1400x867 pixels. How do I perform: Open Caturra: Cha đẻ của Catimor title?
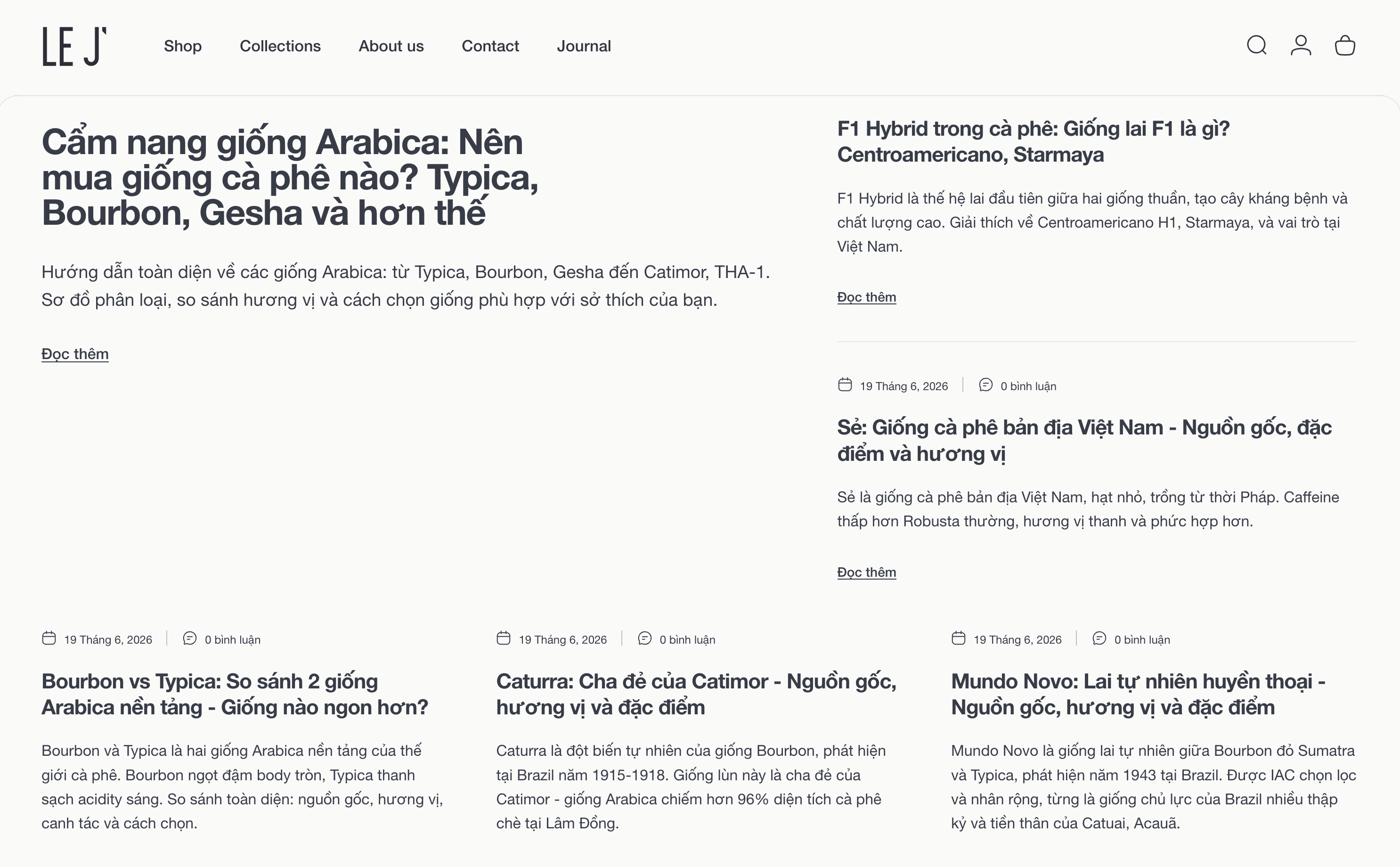pos(696,694)
